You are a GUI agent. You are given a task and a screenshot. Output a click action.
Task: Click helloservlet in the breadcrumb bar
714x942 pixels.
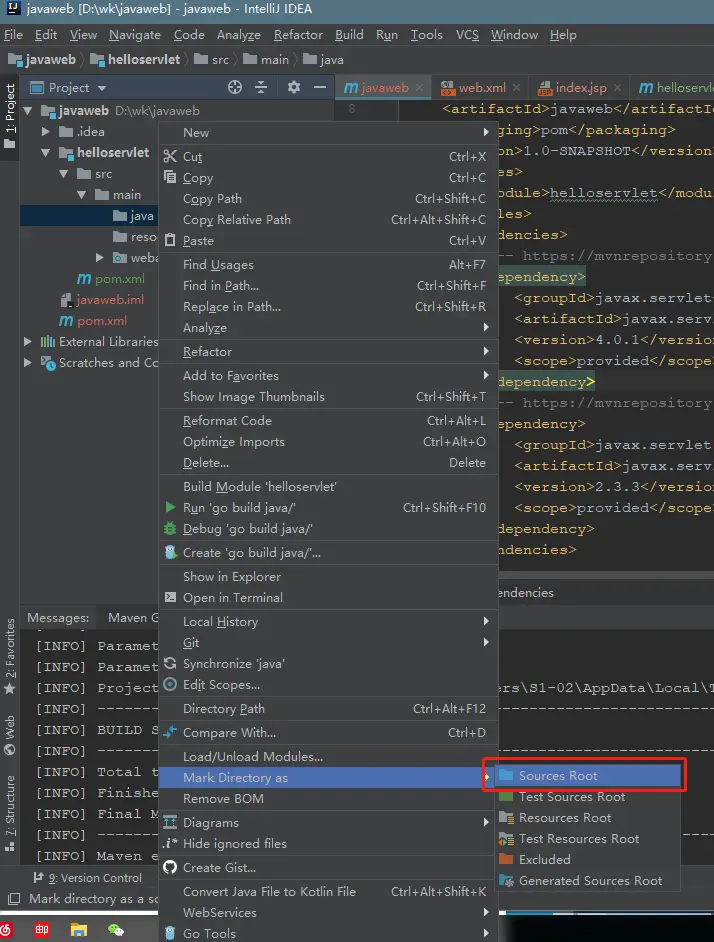pyautogui.click(x=135, y=59)
